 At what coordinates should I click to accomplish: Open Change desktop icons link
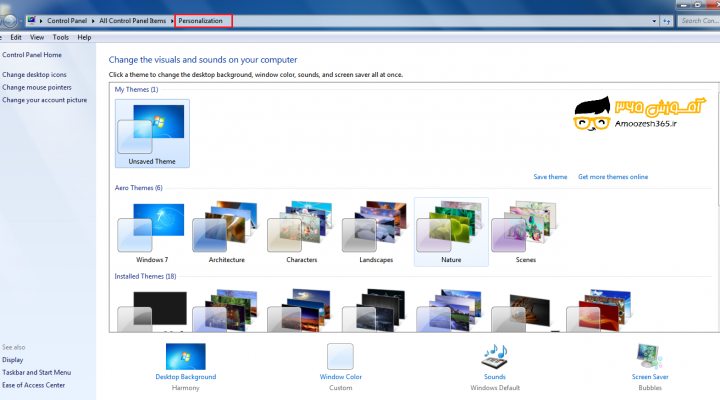point(34,74)
